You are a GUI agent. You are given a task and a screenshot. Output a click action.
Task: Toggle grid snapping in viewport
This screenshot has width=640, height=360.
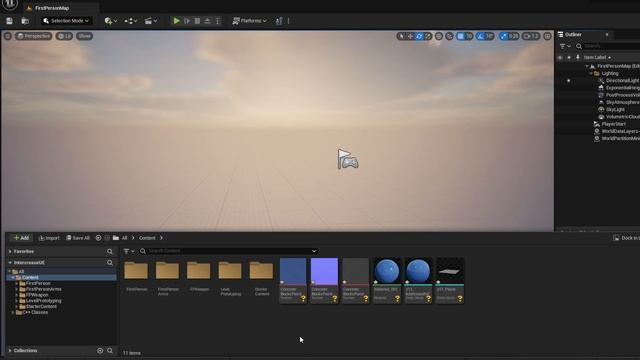click(460, 36)
